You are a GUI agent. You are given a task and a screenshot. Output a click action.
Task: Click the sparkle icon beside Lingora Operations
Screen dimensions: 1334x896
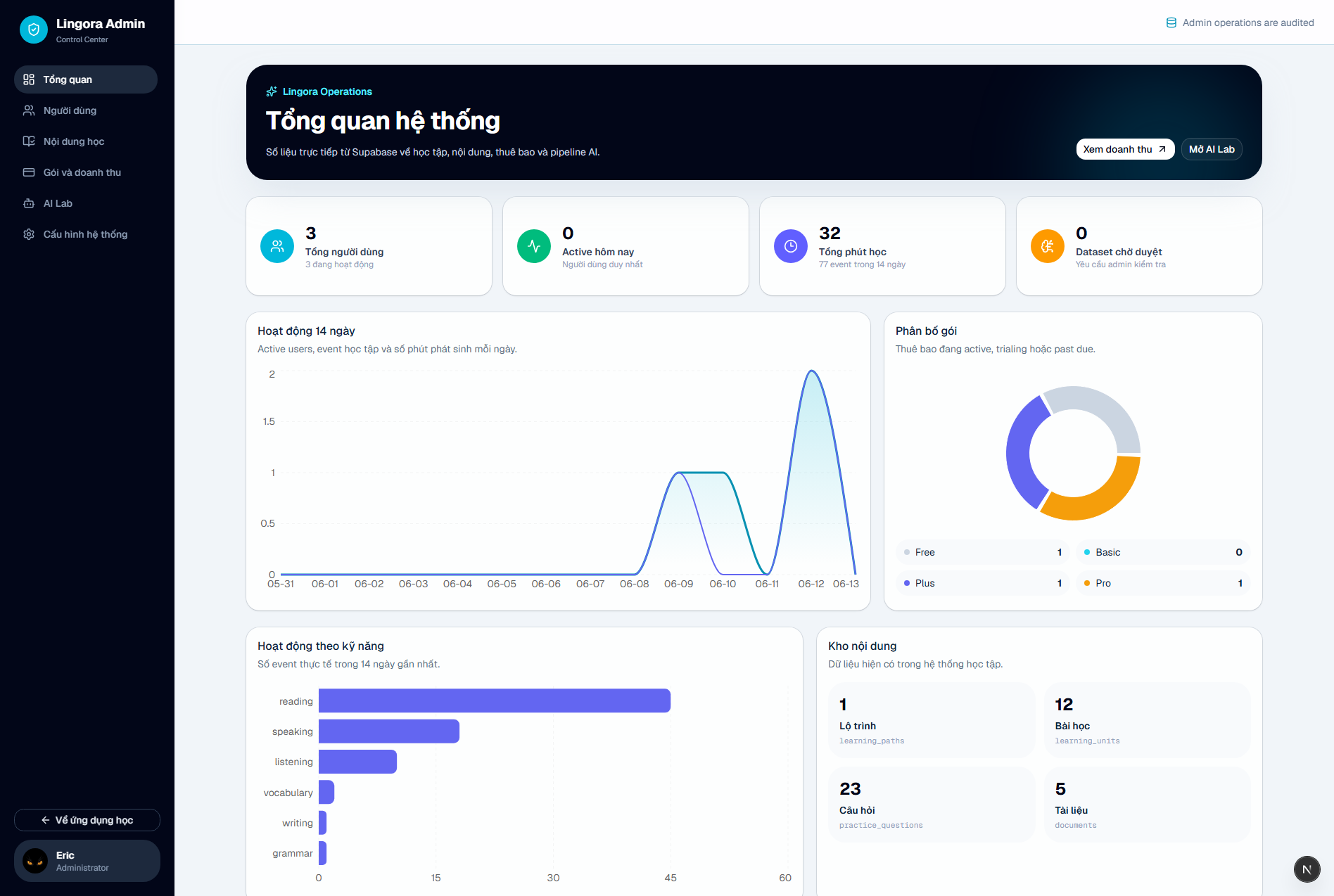point(272,91)
